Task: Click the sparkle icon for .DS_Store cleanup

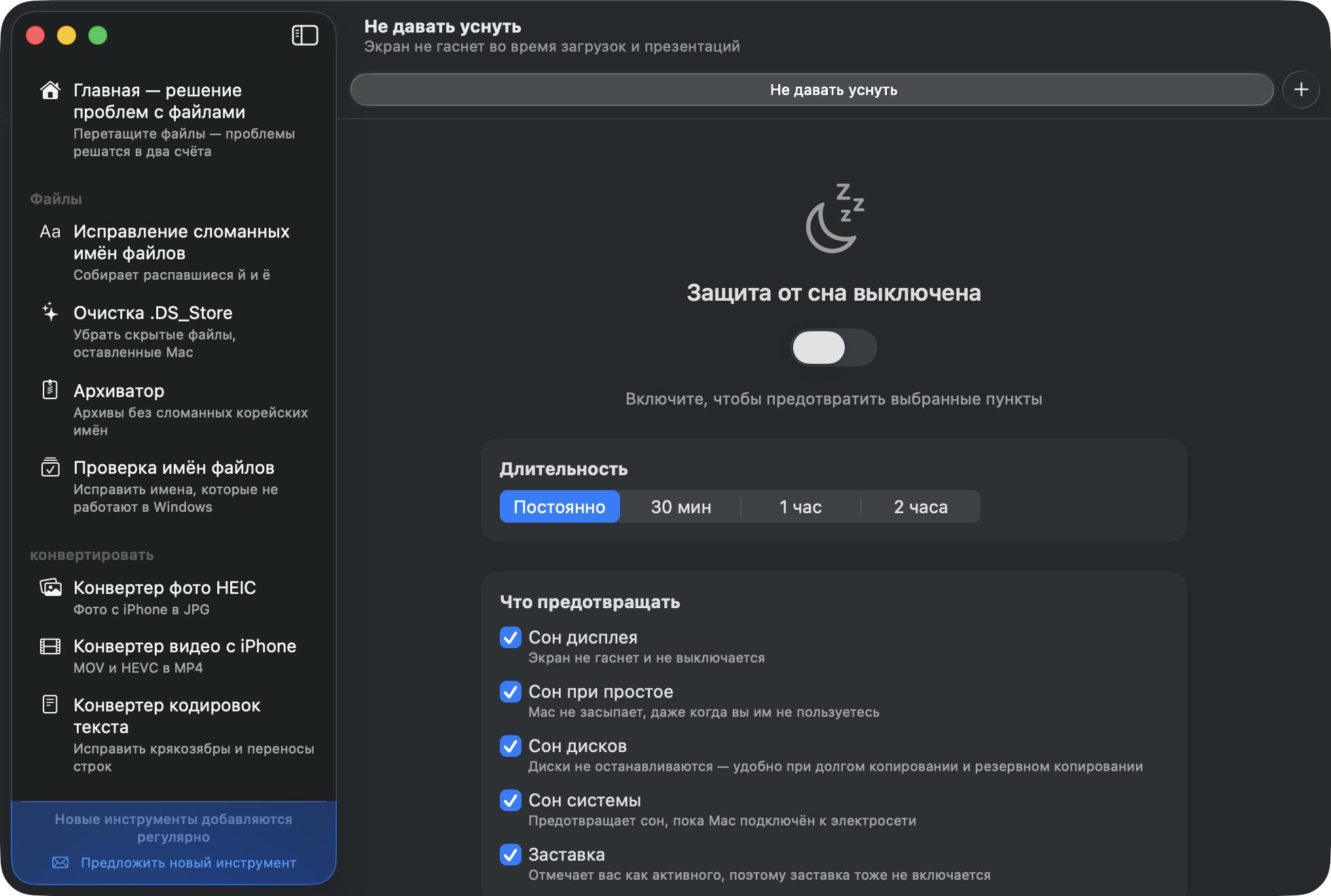Action: pos(50,312)
